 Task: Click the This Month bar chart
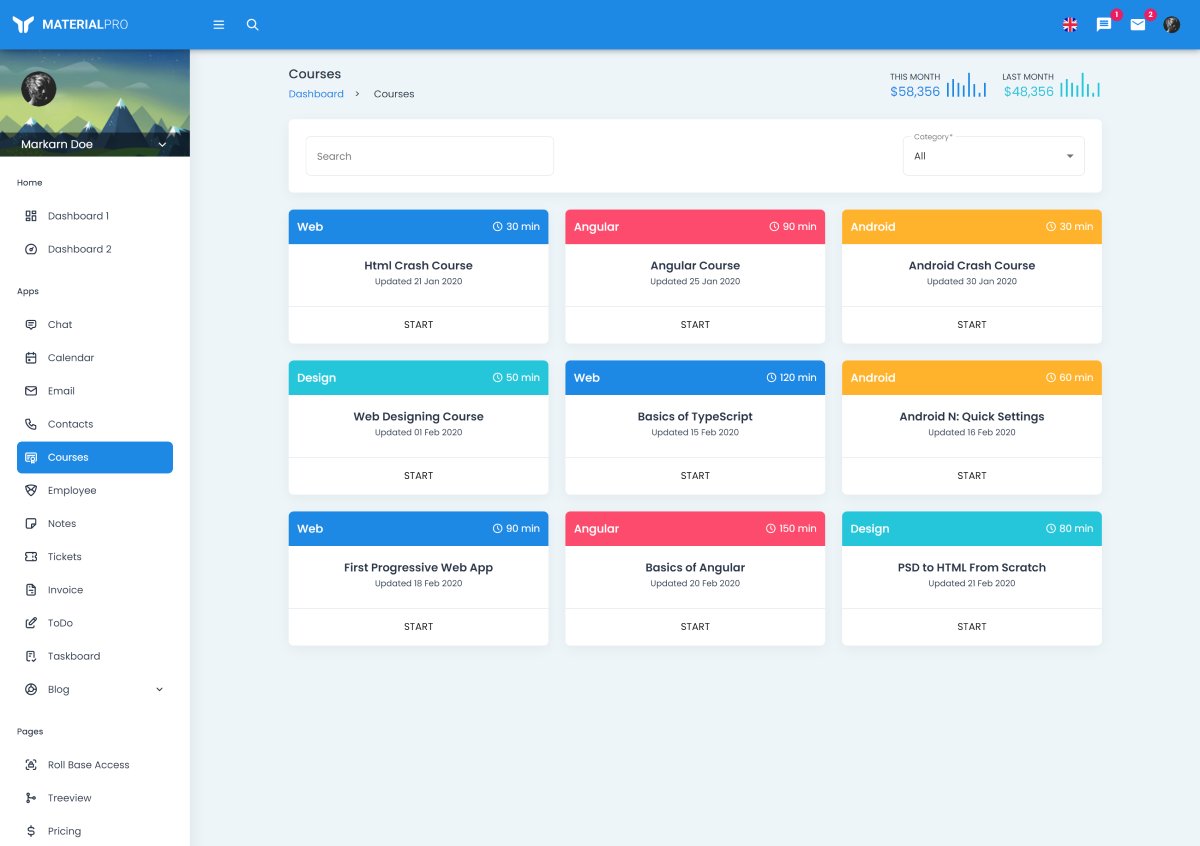click(967, 86)
